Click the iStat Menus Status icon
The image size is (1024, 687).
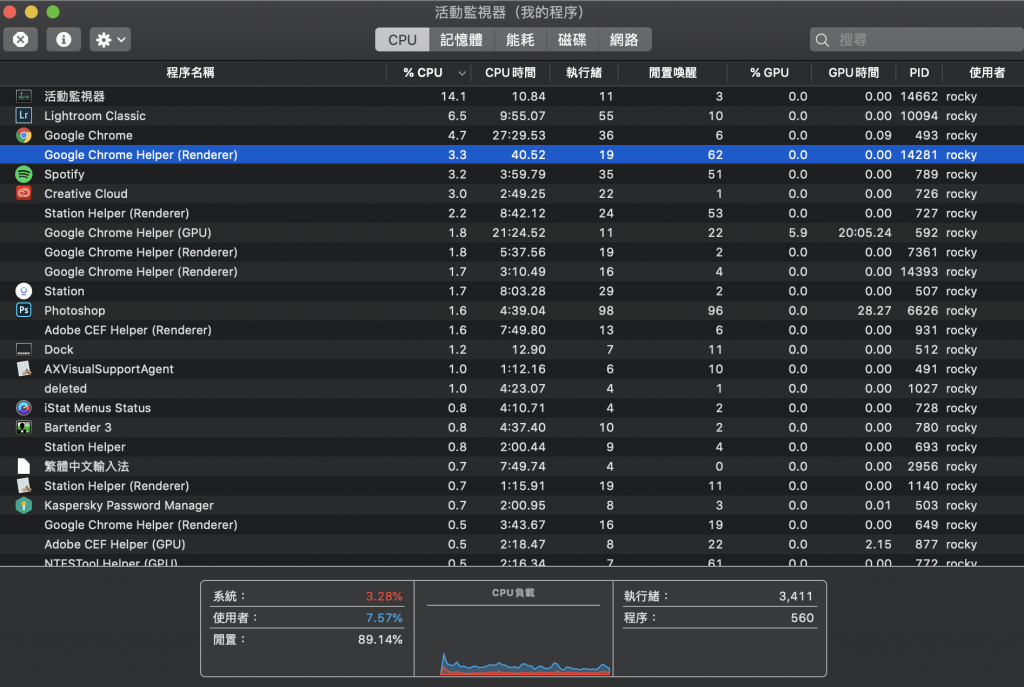click(24, 408)
